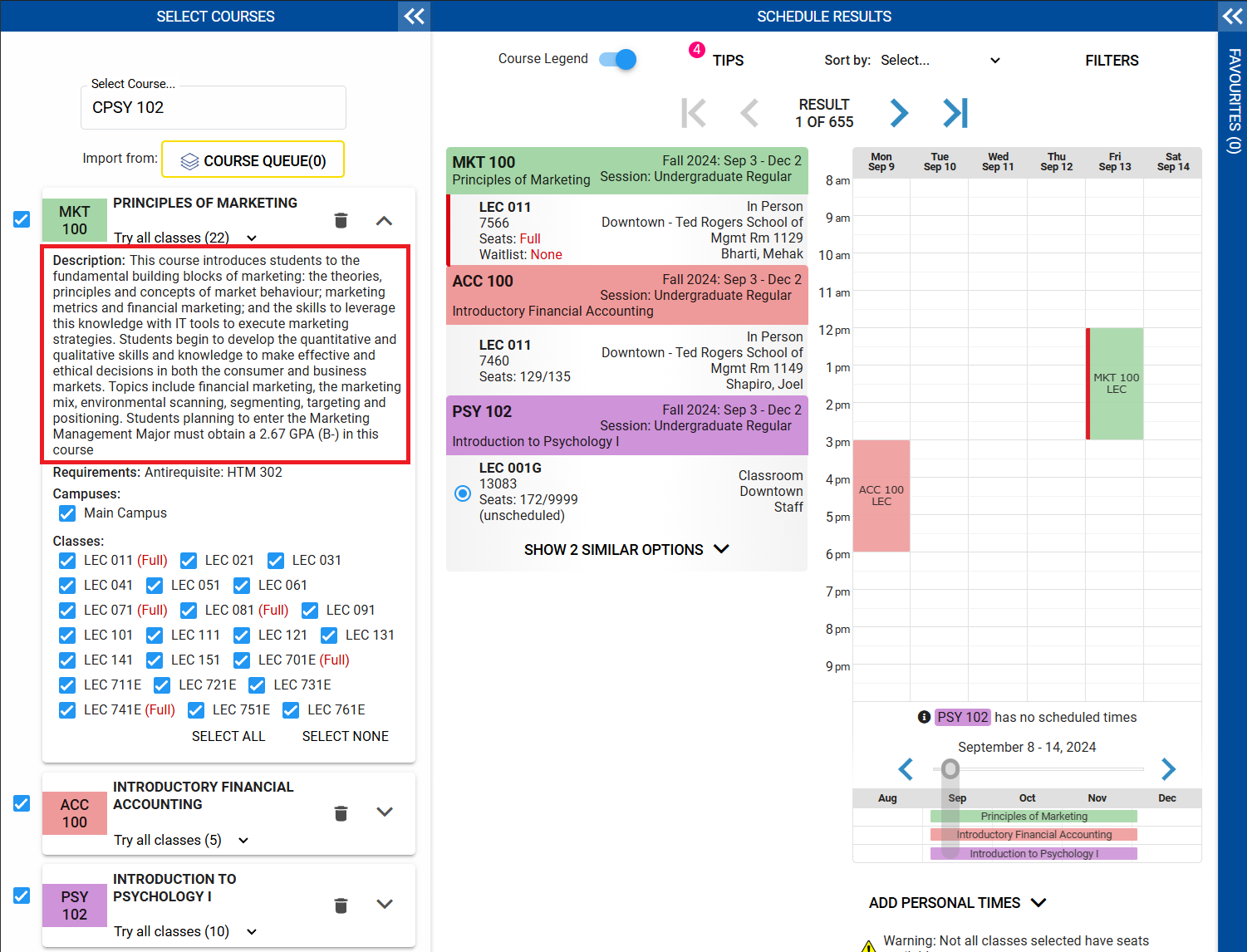The height and width of the screenshot is (952, 1247).
Task: Show 2 similar options for PSY 102
Action: click(x=626, y=550)
